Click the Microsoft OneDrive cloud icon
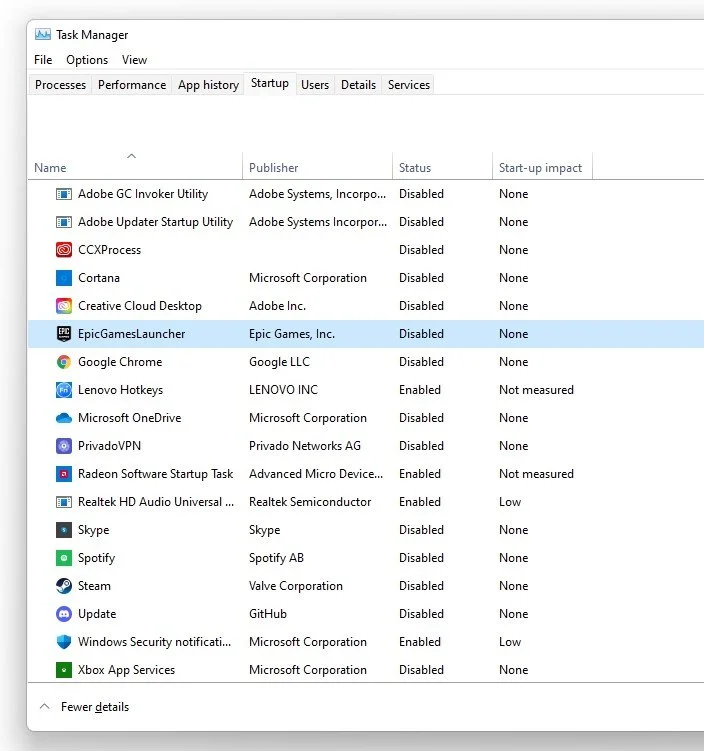Viewport: 704px width, 751px height. (x=64, y=418)
